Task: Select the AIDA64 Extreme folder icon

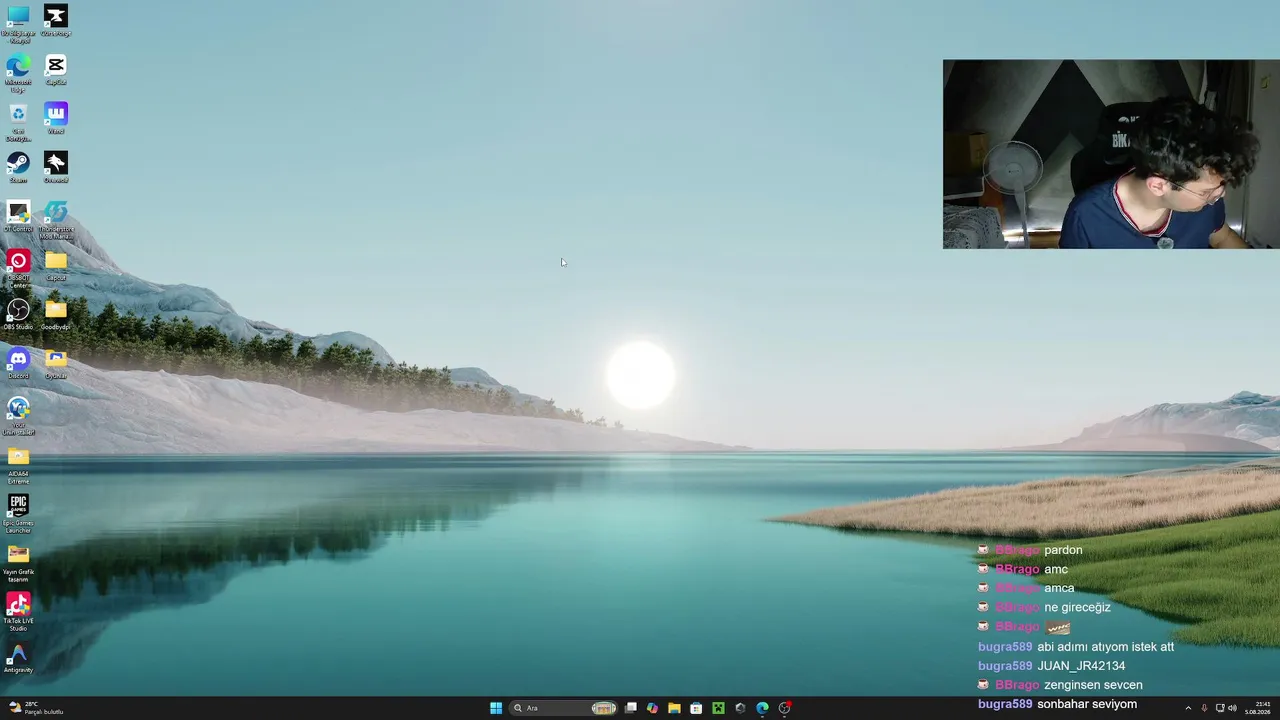Action: pos(18,465)
